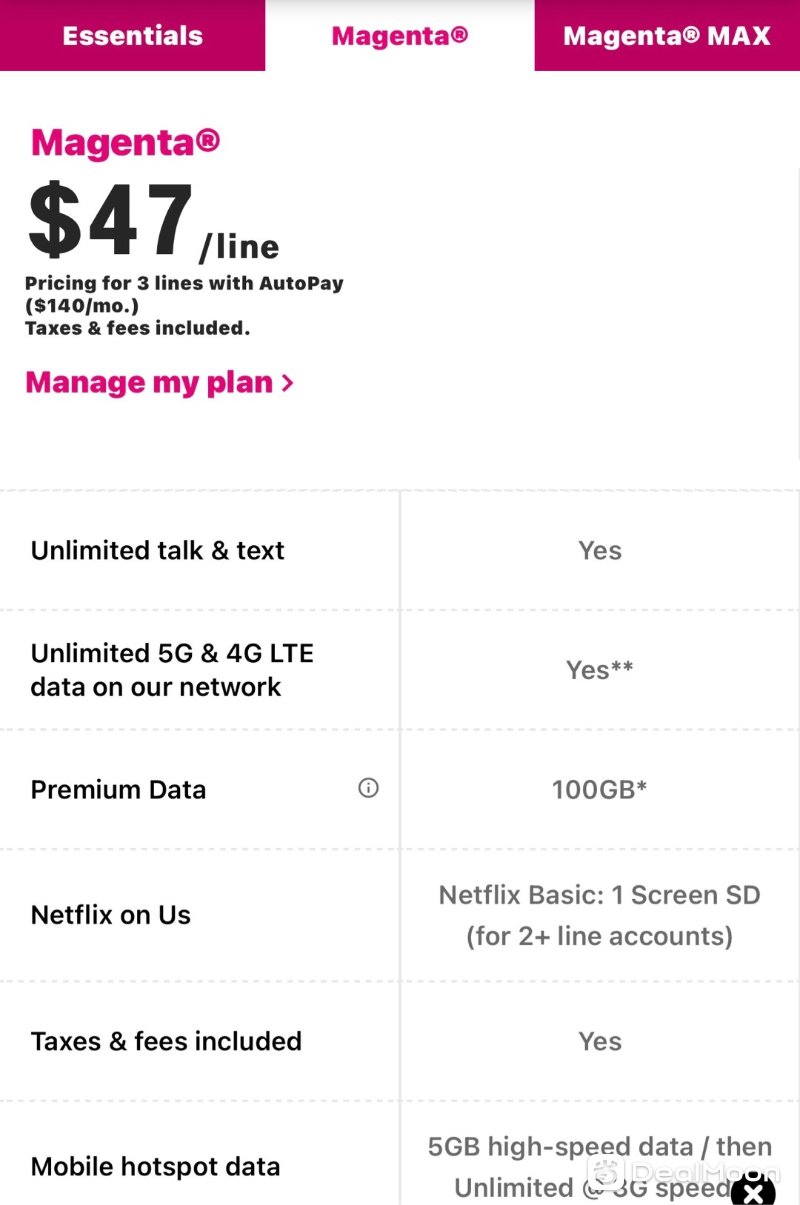Select the Magenta® tab

[x=400, y=36]
